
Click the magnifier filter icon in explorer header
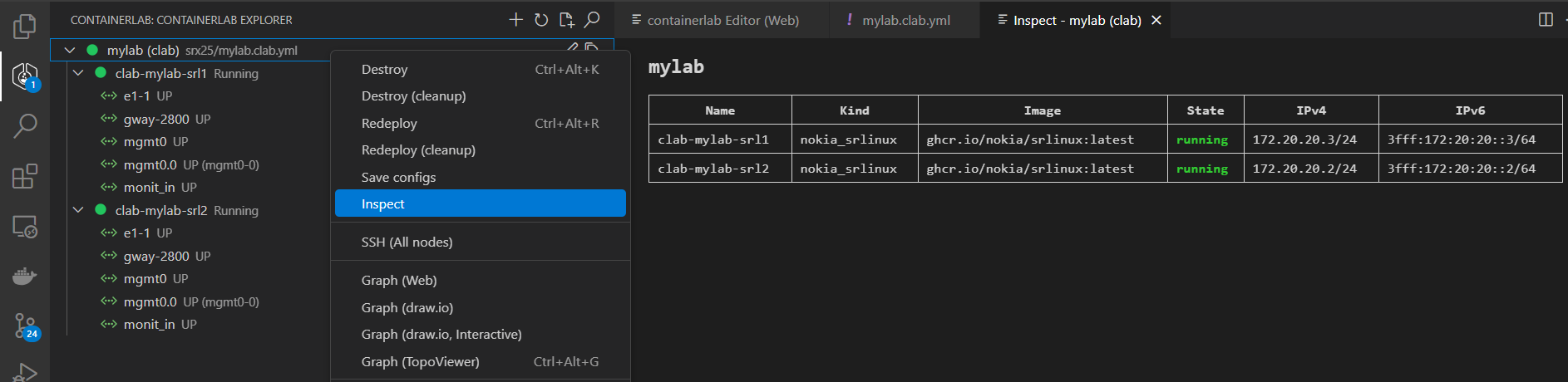coord(592,20)
